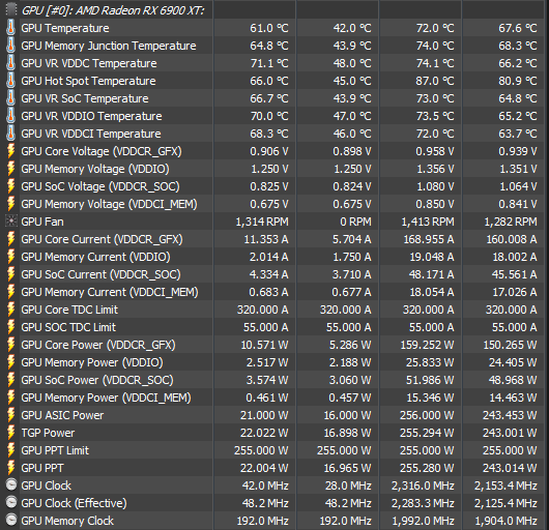Click the fan icon next to GPU Fan
Image resolution: width=549 pixels, height=530 pixels.
11,221
